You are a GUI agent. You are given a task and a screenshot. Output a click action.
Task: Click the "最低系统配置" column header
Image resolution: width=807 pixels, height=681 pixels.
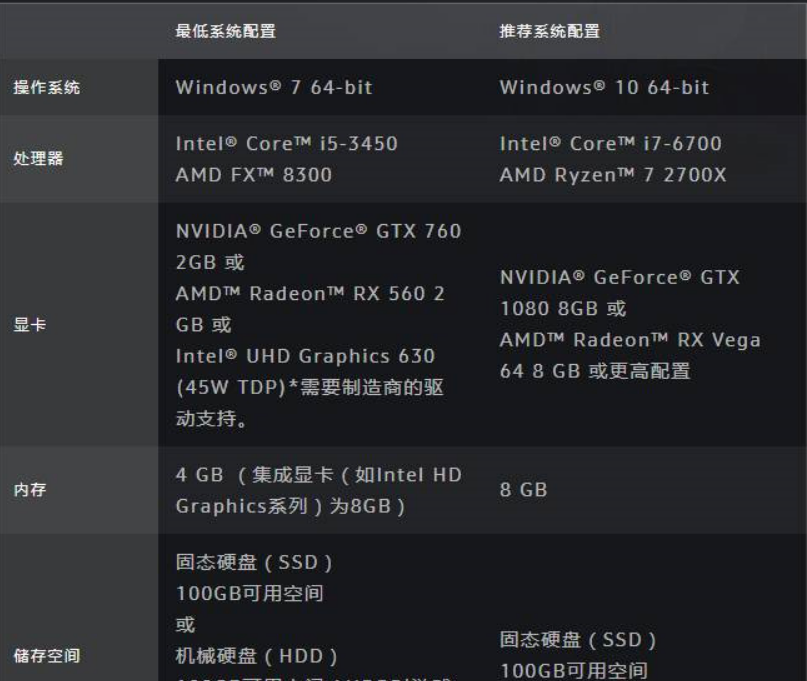pyautogui.click(x=225, y=31)
